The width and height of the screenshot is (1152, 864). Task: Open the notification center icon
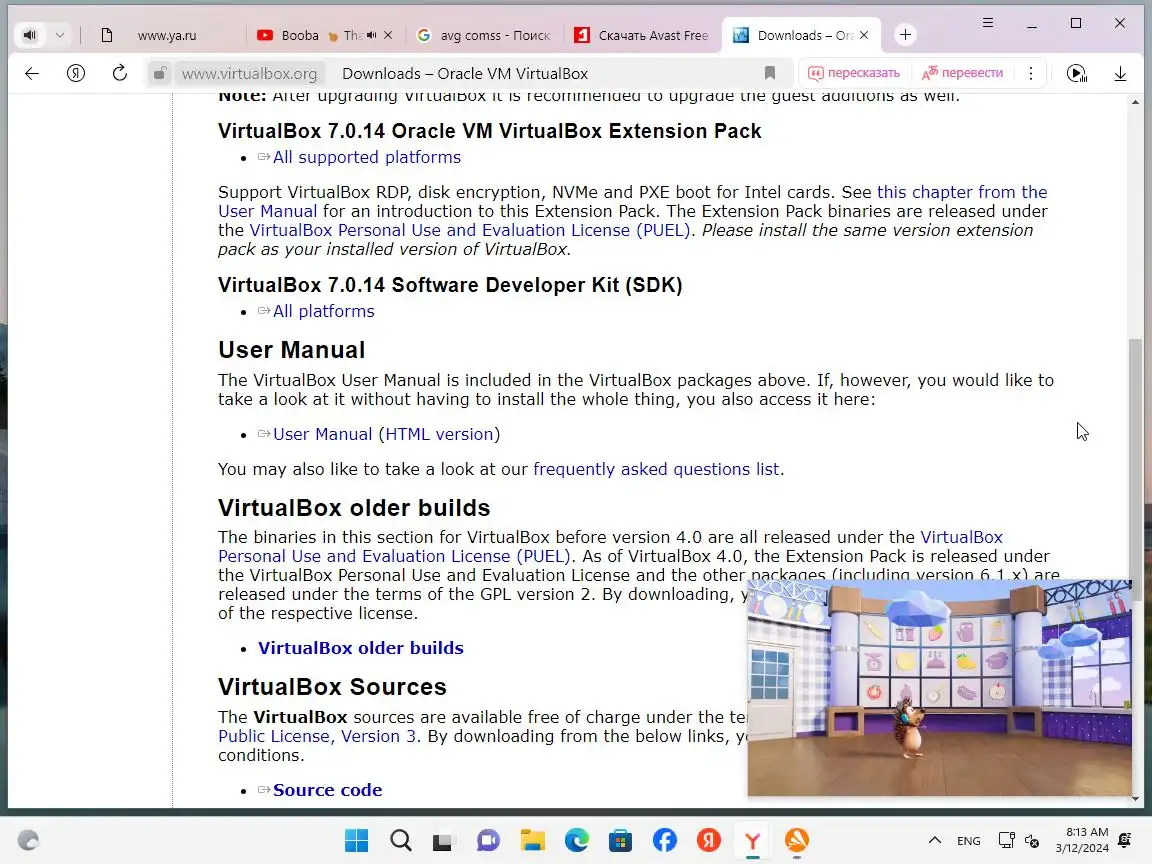pos(1125,840)
